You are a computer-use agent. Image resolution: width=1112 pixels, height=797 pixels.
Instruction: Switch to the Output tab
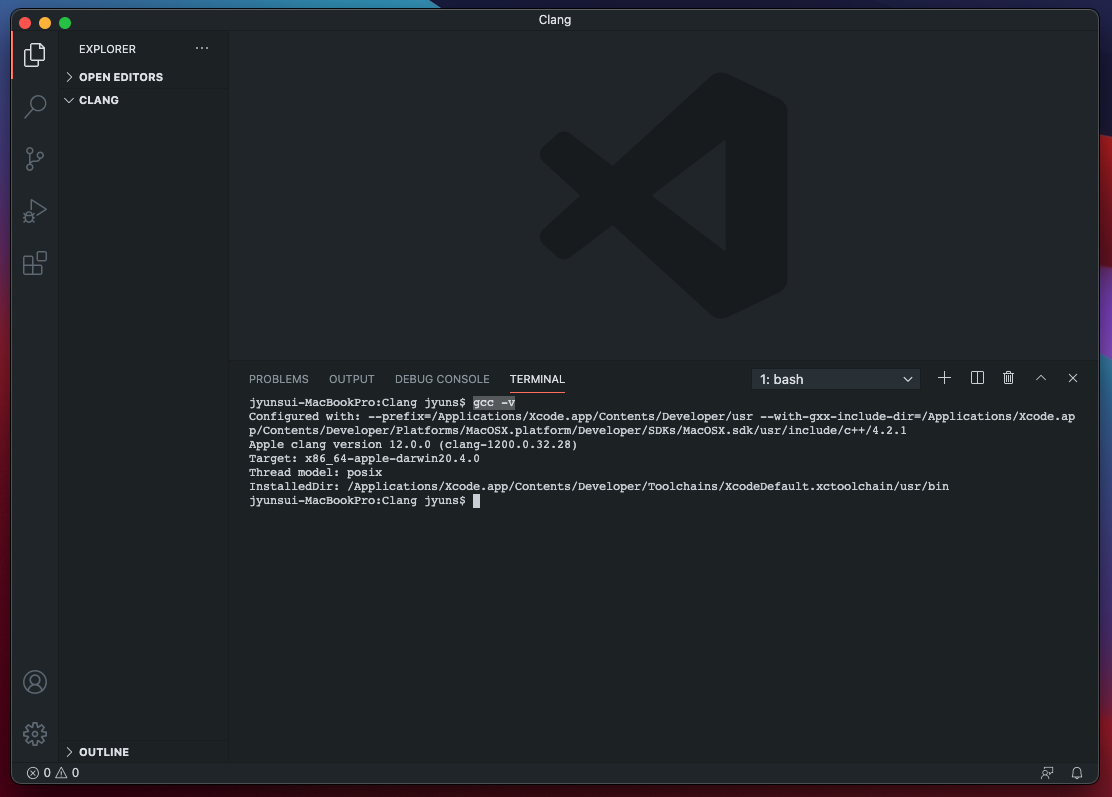pos(352,379)
